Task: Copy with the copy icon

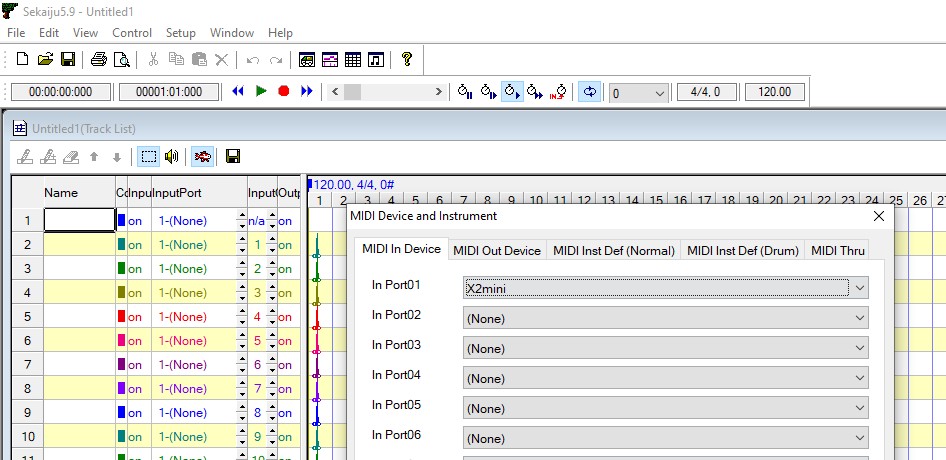Action: pyautogui.click(x=176, y=59)
